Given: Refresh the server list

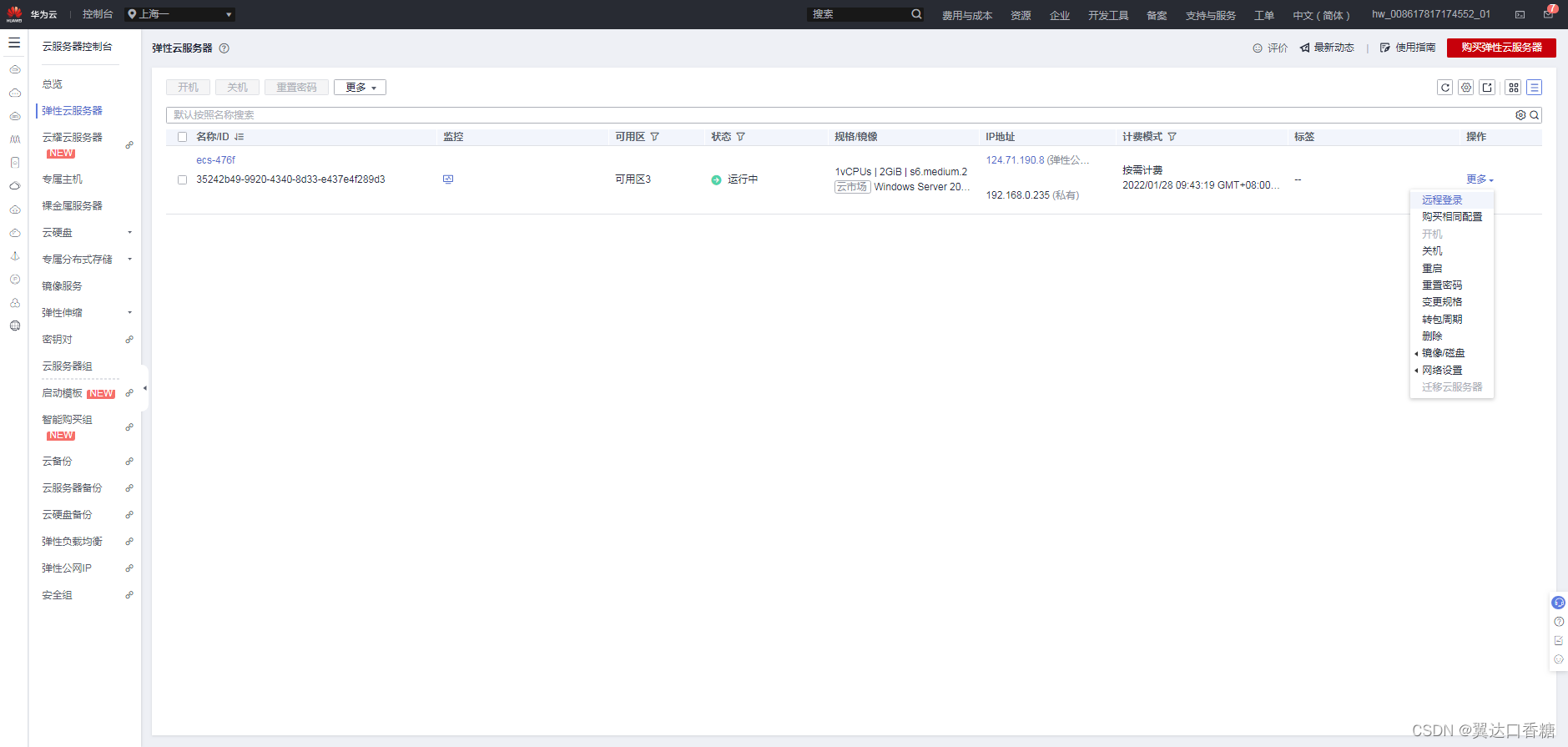Looking at the screenshot, I should (1445, 88).
